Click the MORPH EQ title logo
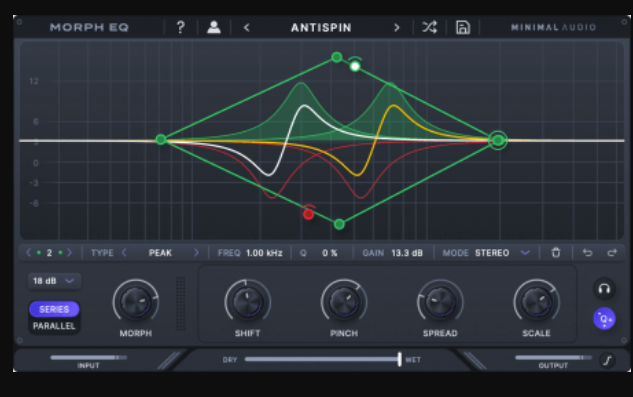Image resolution: width=633 pixels, height=397 pixels. coord(89,27)
